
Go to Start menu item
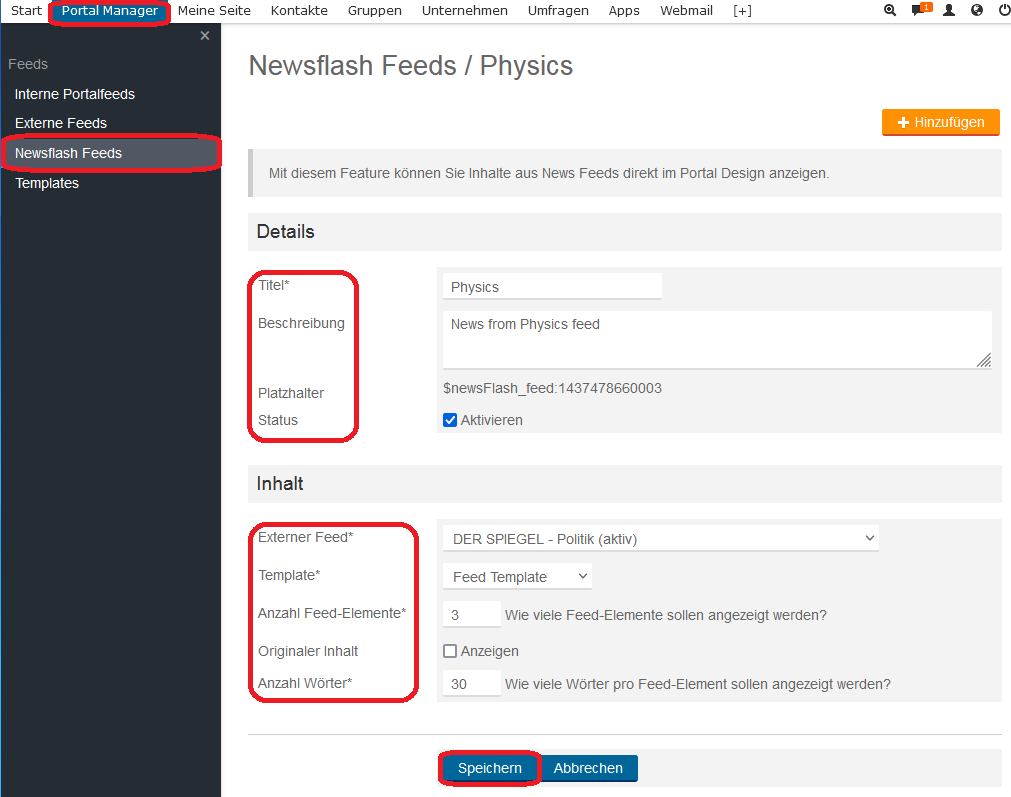coord(26,11)
